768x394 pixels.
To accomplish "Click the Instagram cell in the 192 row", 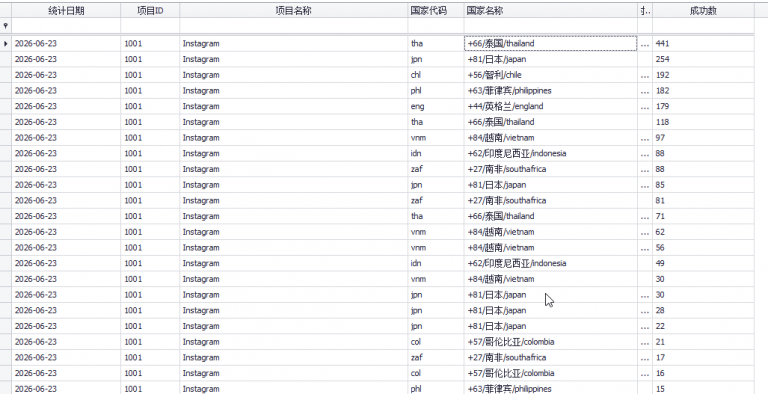I will pyautogui.click(x=293, y=75).
